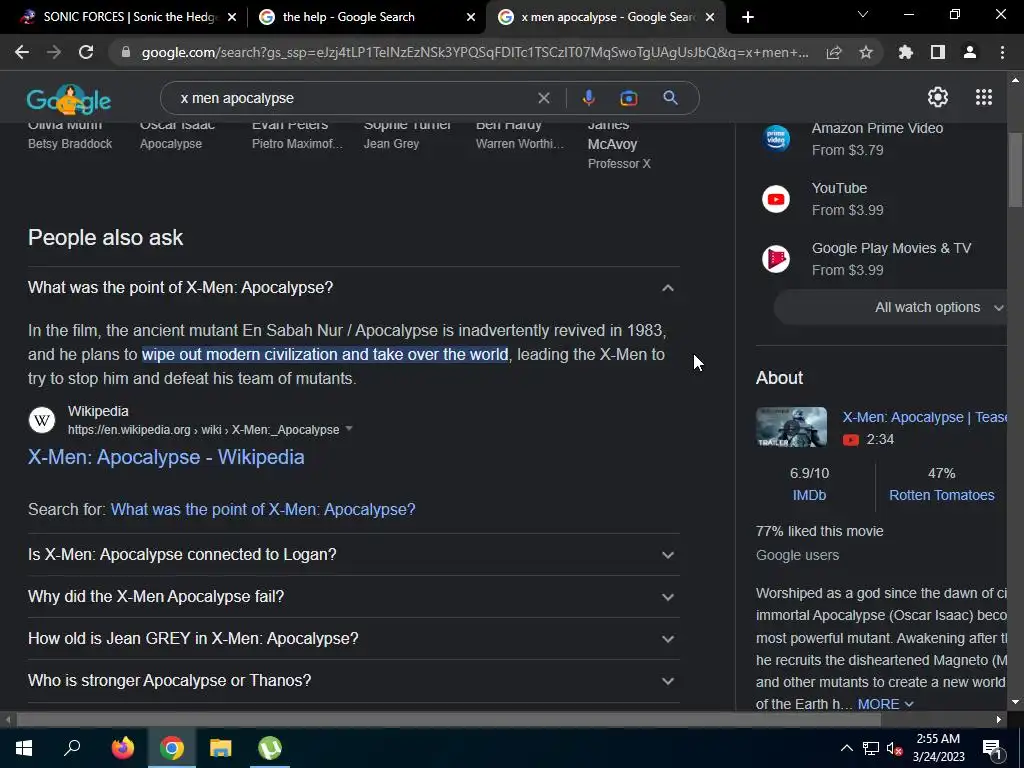Bookmark this page with the star icon
1024x768 pixels.
pyautogui.click(x=866, y=52)
